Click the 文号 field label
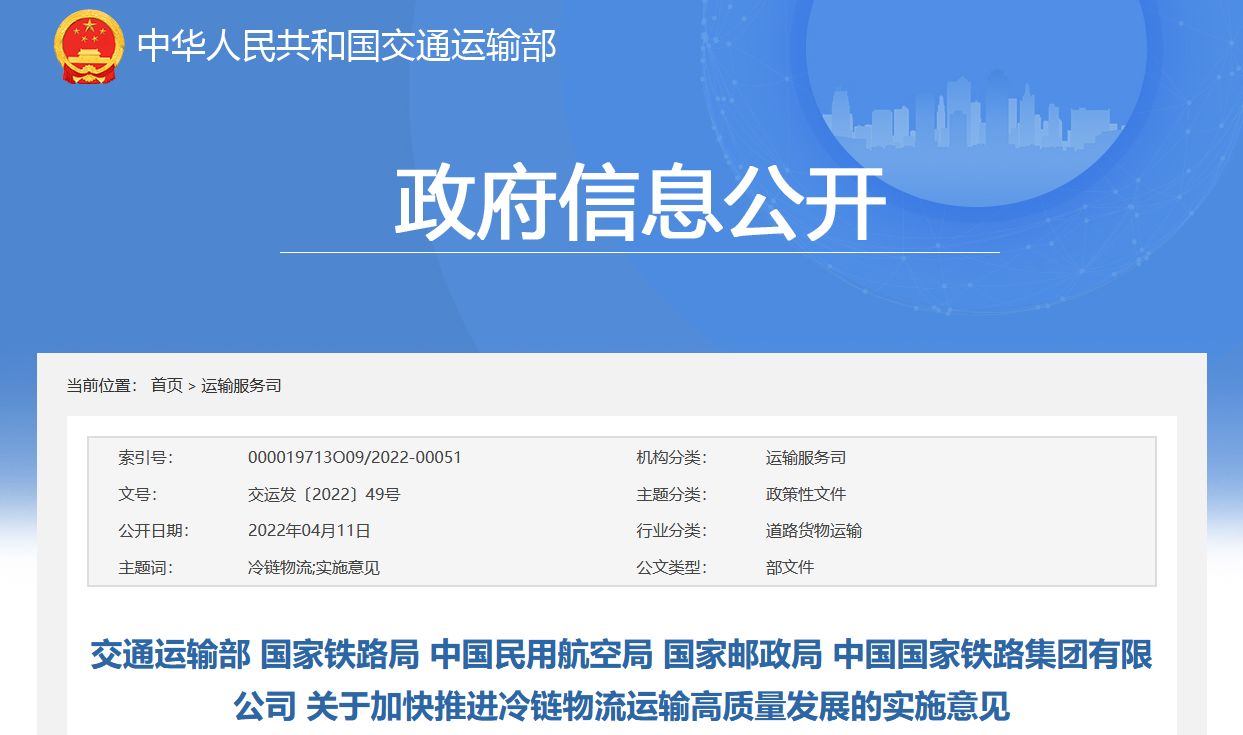Viewport: 1243px width, 735px height. (x=137, y=494)
